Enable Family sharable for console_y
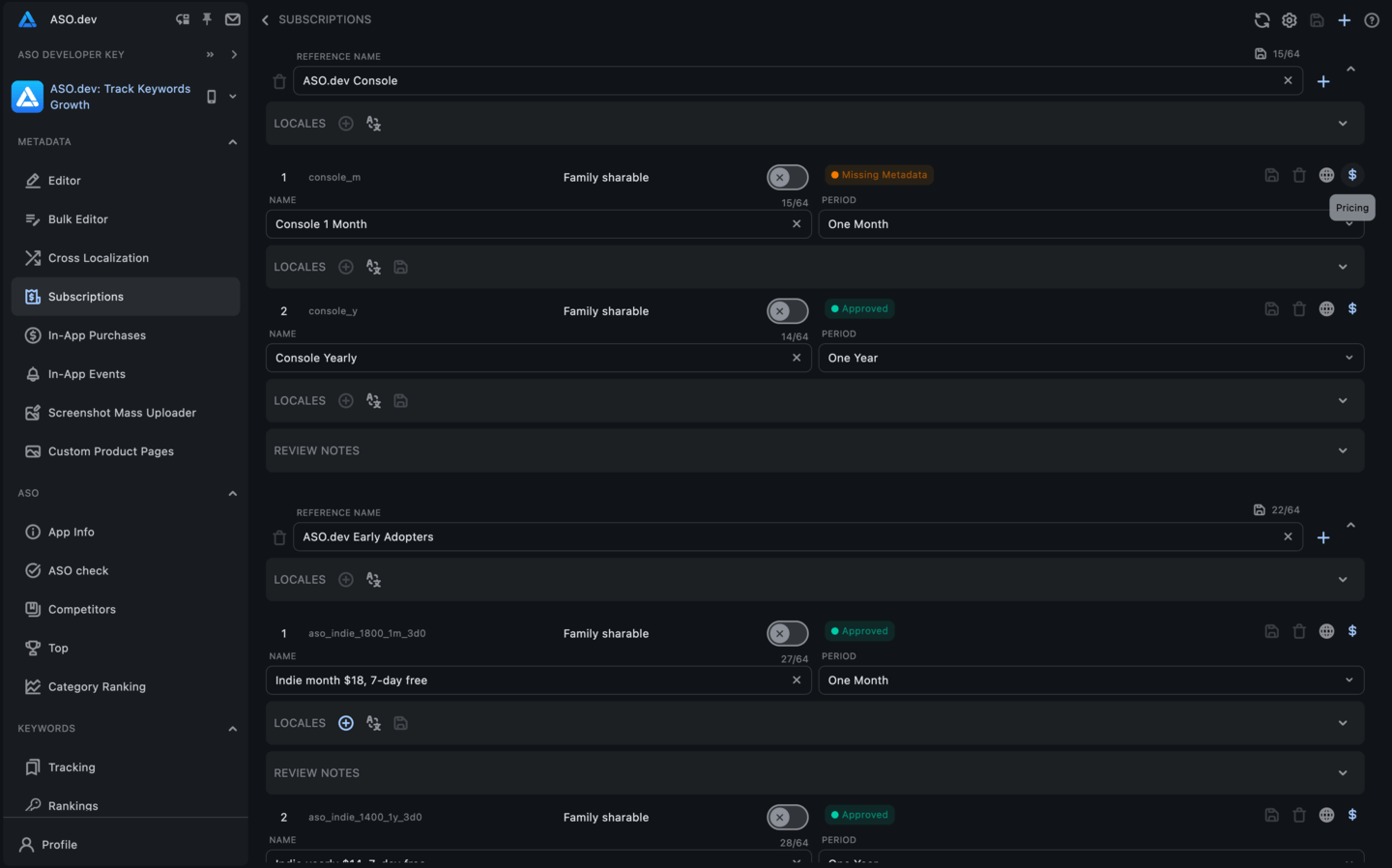1392x868 pixels. pyautogui.click(x=787, y=311)
